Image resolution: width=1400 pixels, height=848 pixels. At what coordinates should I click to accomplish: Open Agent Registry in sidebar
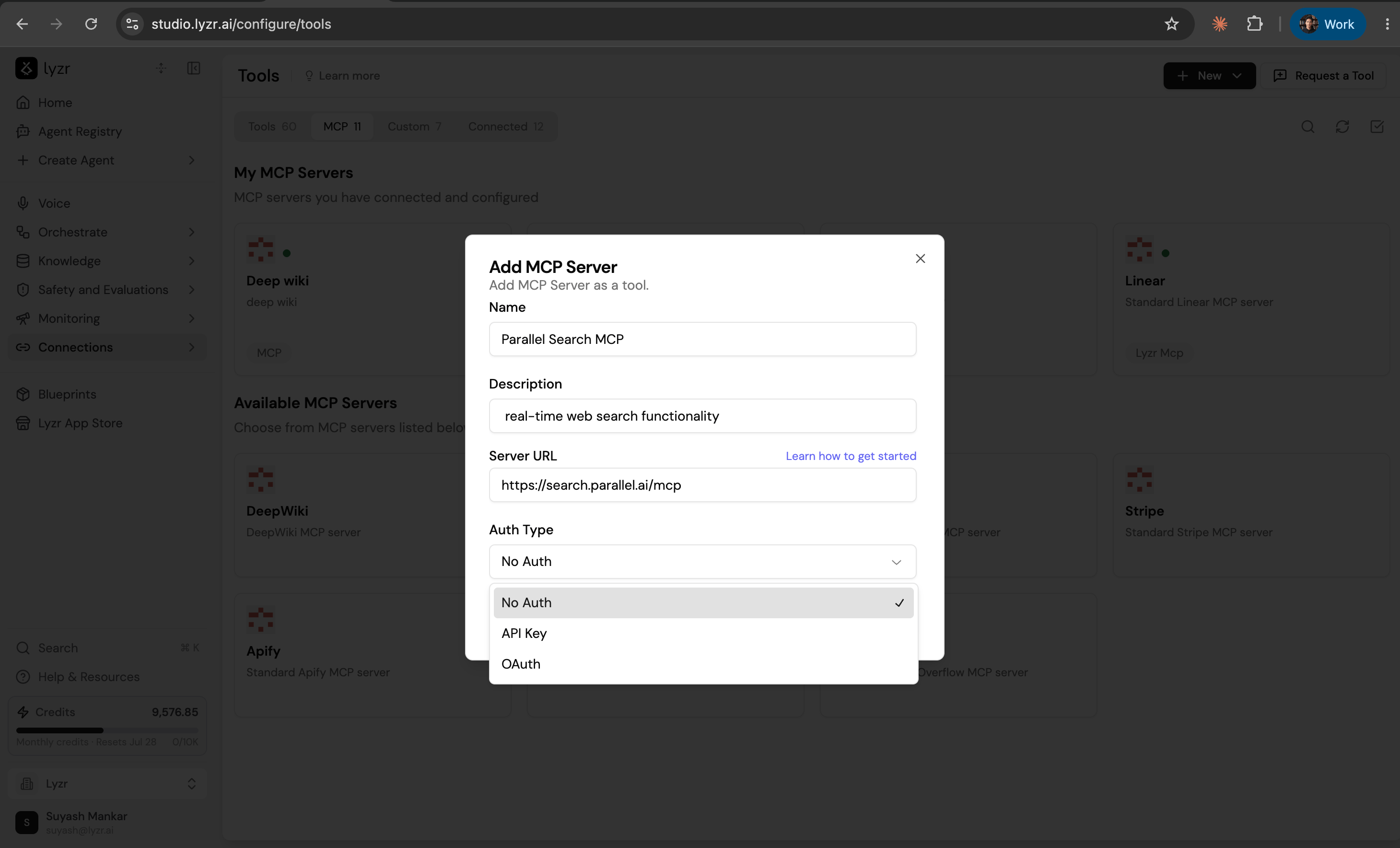pos(107,131)
